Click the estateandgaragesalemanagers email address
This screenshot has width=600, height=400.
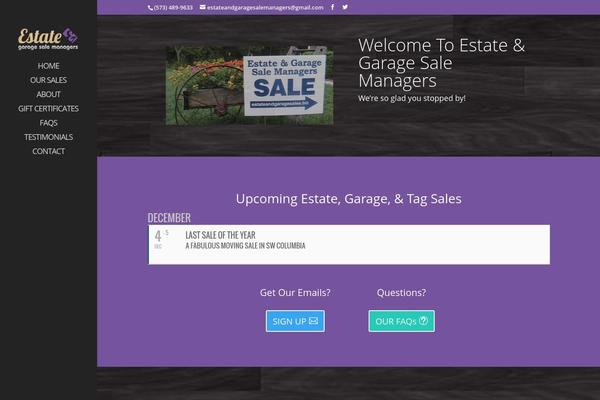(262, 7)
